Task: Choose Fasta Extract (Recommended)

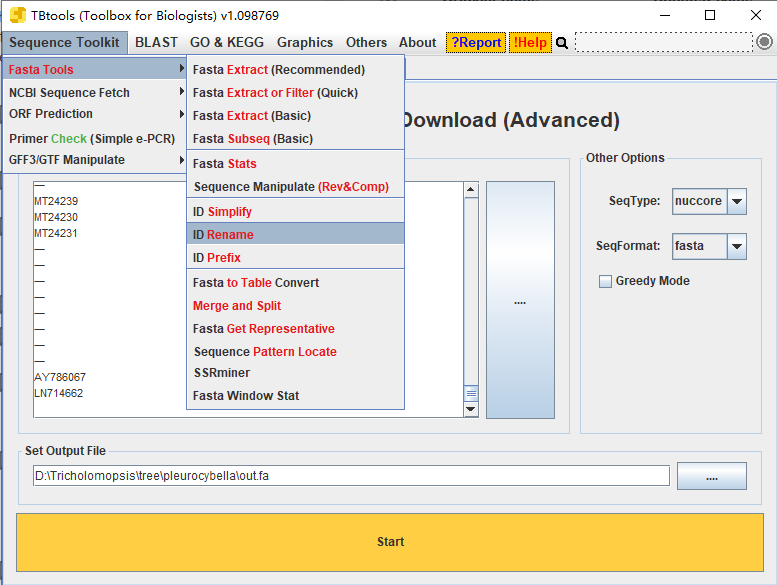Action: pyautogui.click(x=295, y=70)
